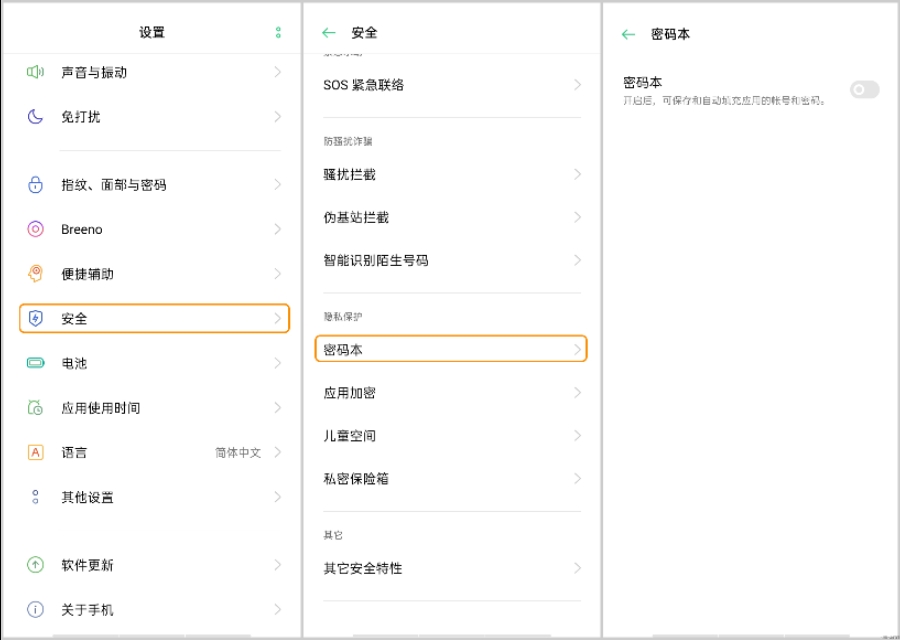The height and width of the screenshot is (640, 900).
Task: Select the 指纹、面部与密码 lock icon
Action: pos(35,184)
